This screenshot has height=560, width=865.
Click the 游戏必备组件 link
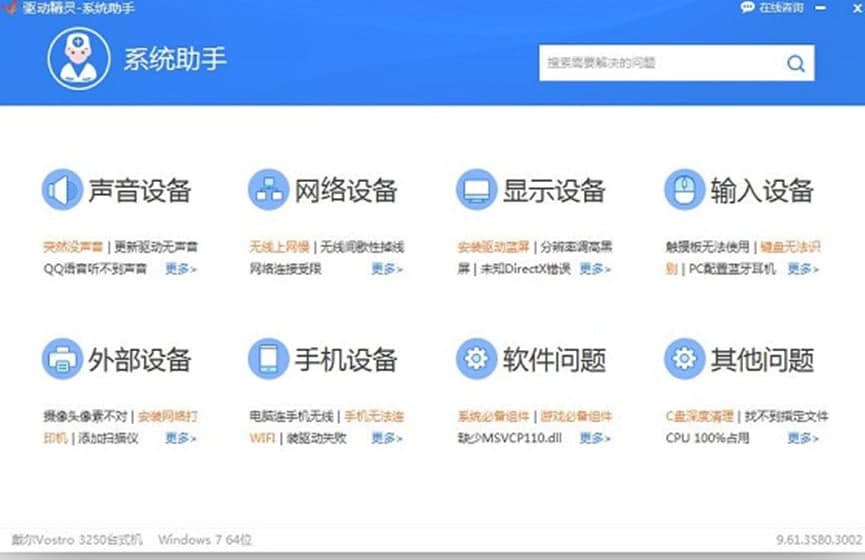tap(576, 416)
